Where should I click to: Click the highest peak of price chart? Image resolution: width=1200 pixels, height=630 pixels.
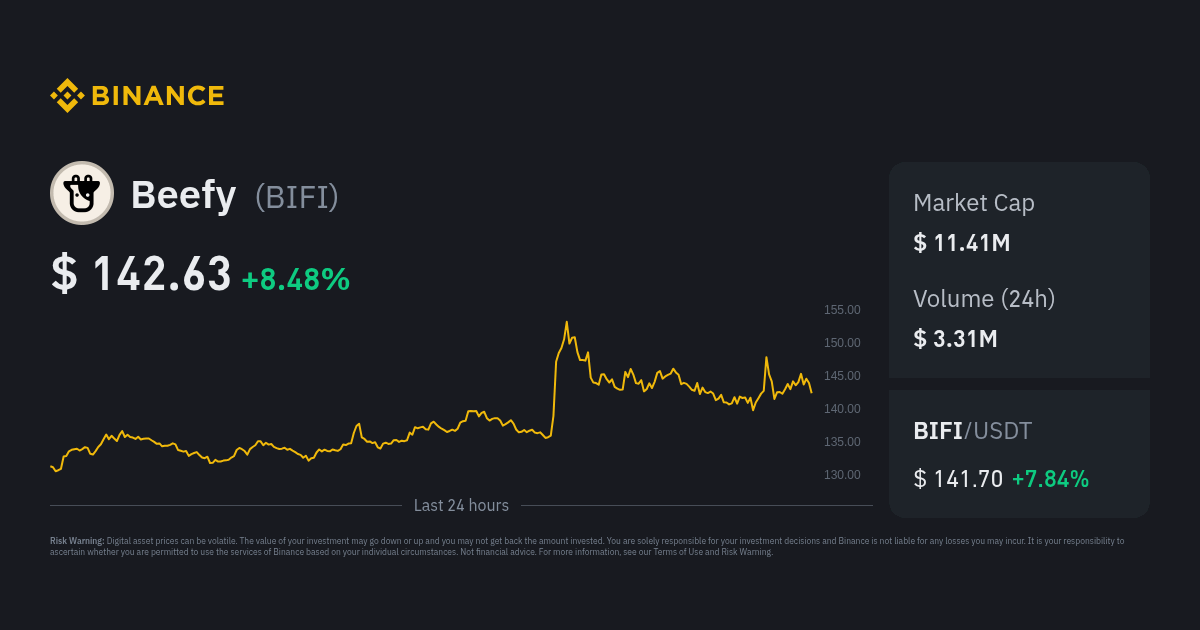pyautogui.click(x=567, y=323)
